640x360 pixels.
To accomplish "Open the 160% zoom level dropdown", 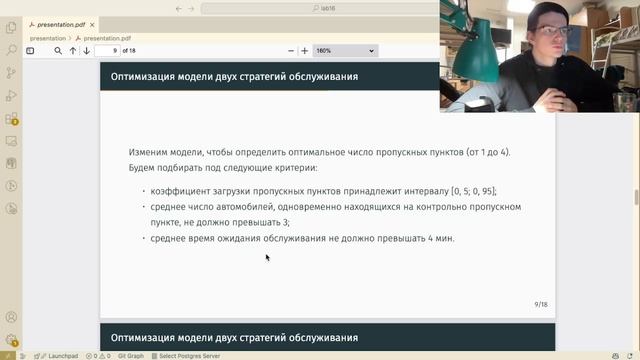I will click(x=345, y=51).
